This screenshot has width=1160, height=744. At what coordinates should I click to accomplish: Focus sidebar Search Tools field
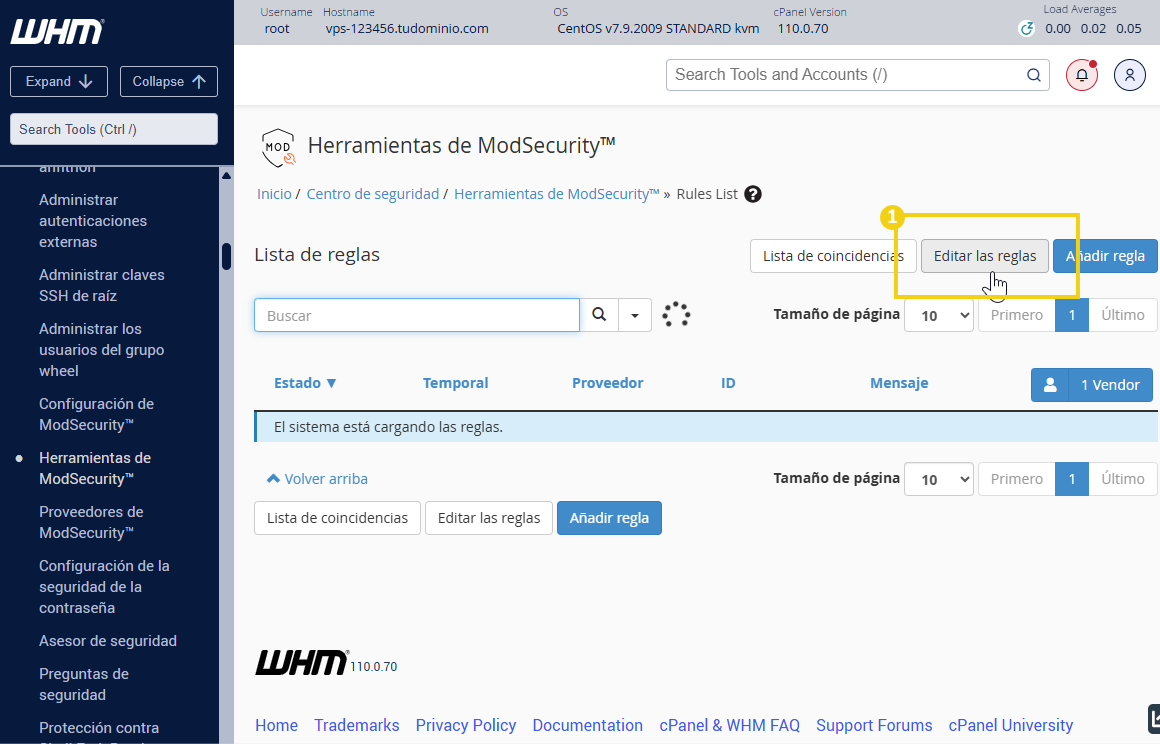click(x=114, y=129)
